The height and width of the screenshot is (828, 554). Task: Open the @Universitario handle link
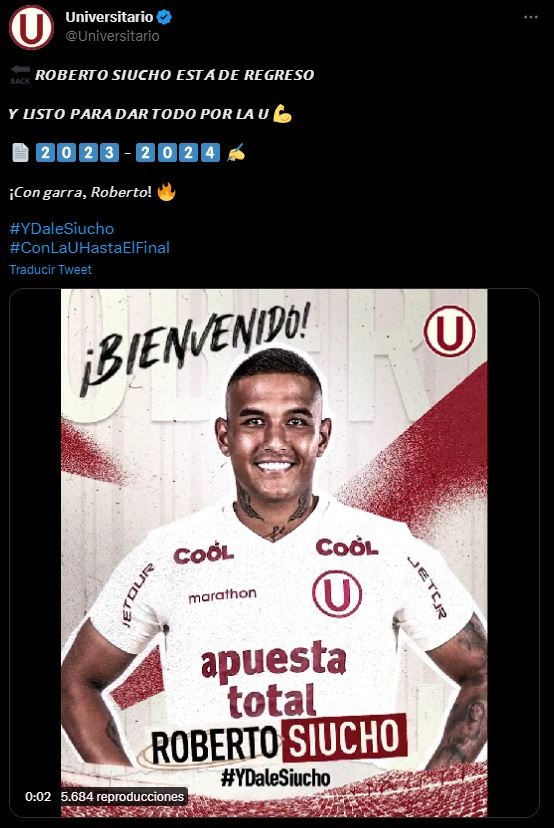(112, 36)
